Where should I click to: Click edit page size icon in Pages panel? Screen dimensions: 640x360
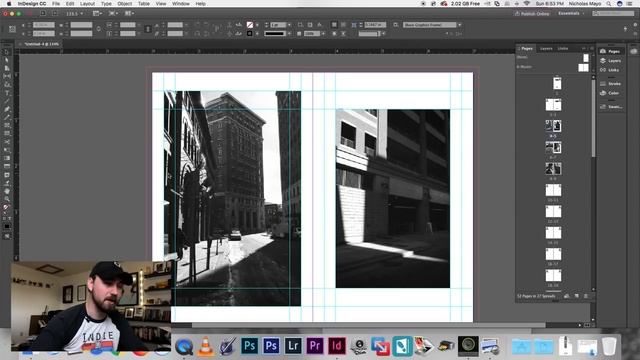pyautogui.click(x=567, y=296)
